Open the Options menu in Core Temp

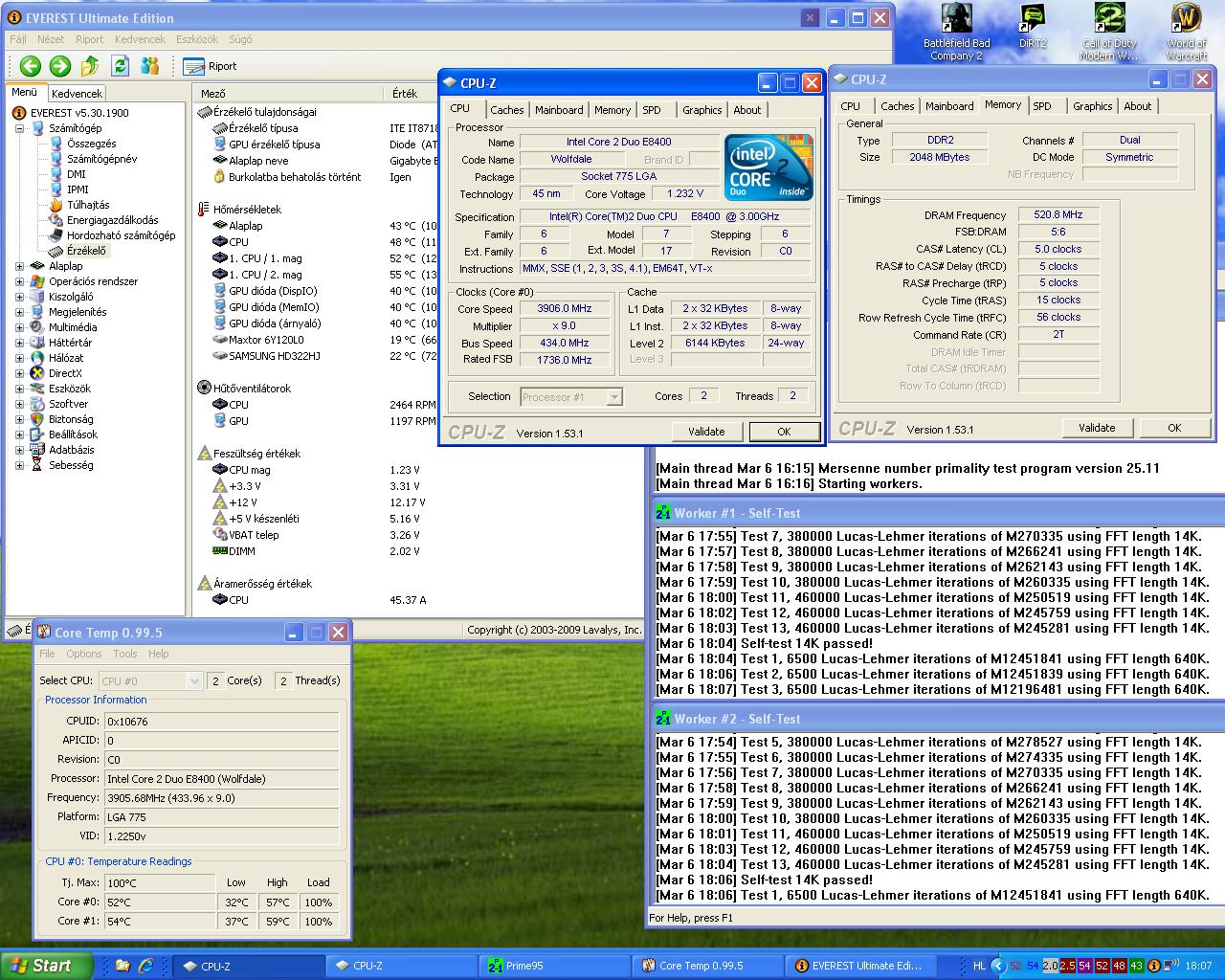pos(84,654)
